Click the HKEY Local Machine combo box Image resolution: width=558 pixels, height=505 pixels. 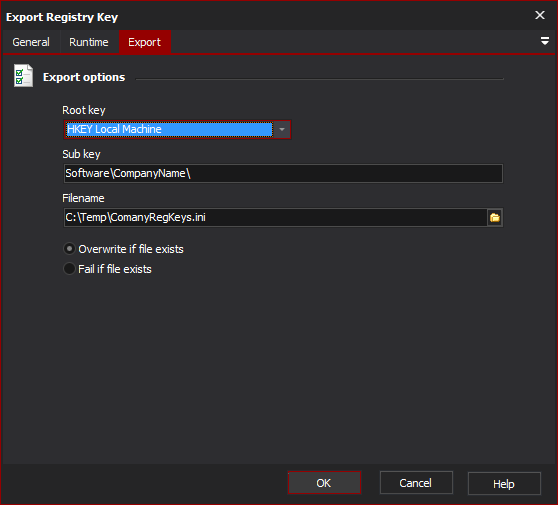pyautogui.click(x=177, y=129)
